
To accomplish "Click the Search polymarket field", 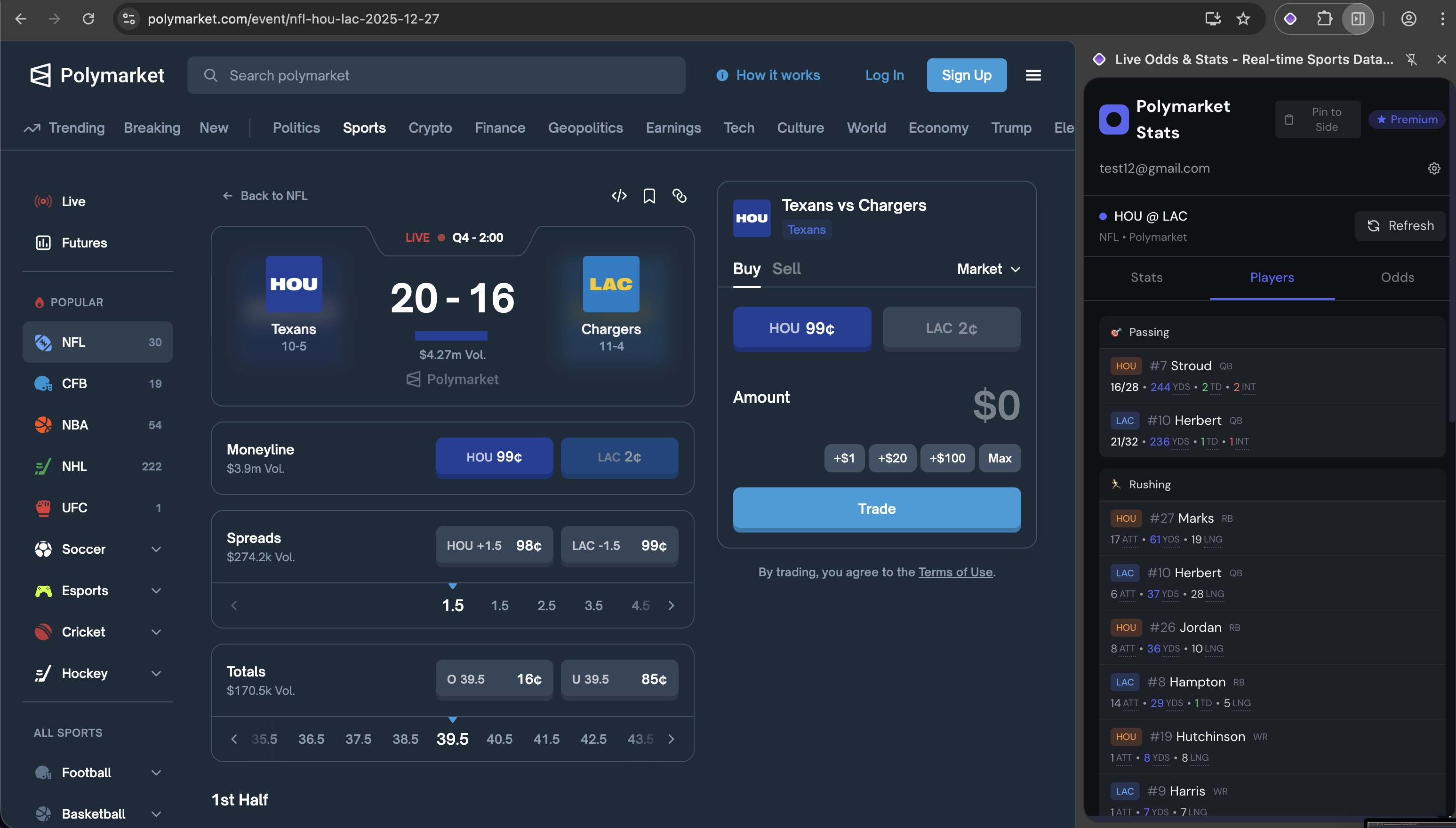I will [x=436, y=74].
